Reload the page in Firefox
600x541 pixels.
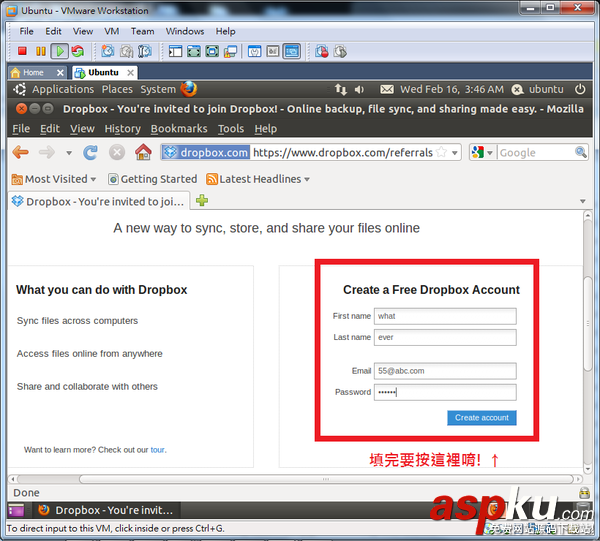90,152
